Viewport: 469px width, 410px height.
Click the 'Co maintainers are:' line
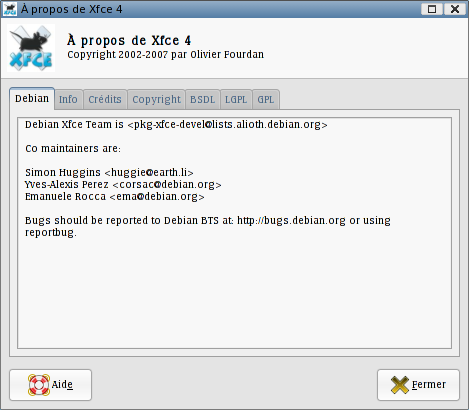point(73,148)
